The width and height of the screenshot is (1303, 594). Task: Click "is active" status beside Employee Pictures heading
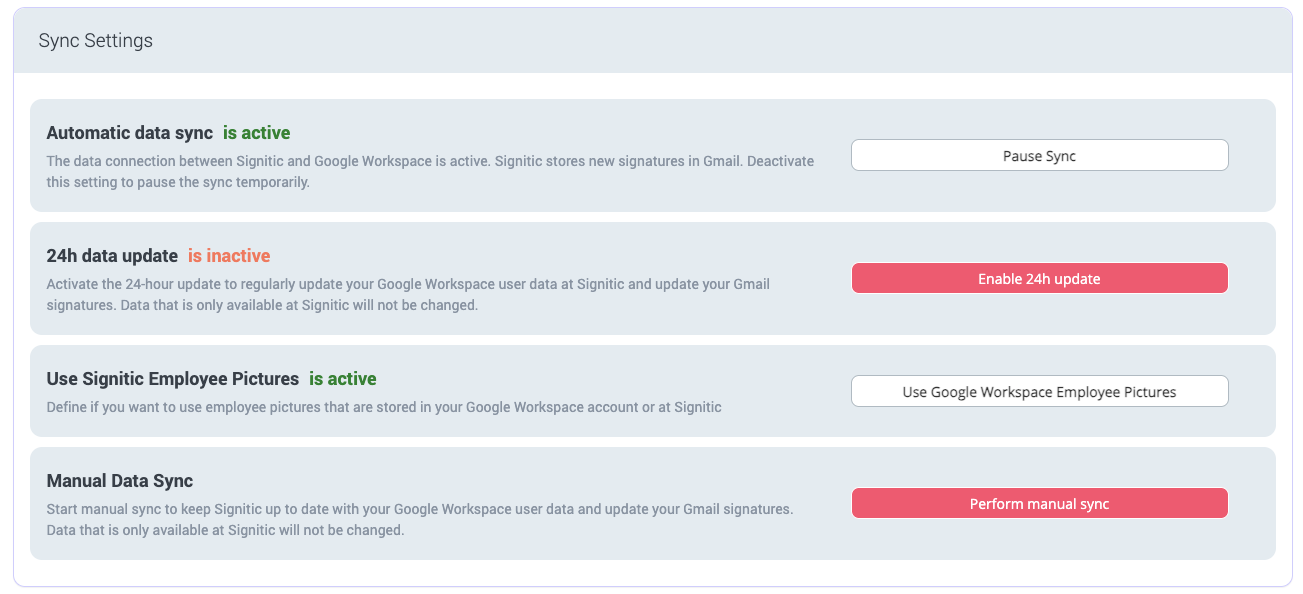[x=342, y=379]
